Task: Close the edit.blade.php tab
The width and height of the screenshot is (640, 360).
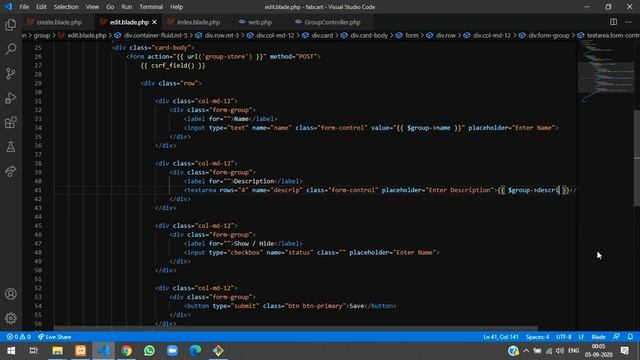Action: point(154,22)
